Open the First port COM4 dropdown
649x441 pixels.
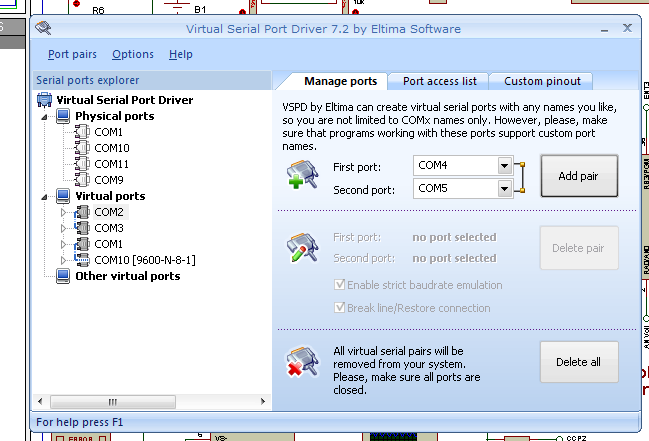click(505, 165)
